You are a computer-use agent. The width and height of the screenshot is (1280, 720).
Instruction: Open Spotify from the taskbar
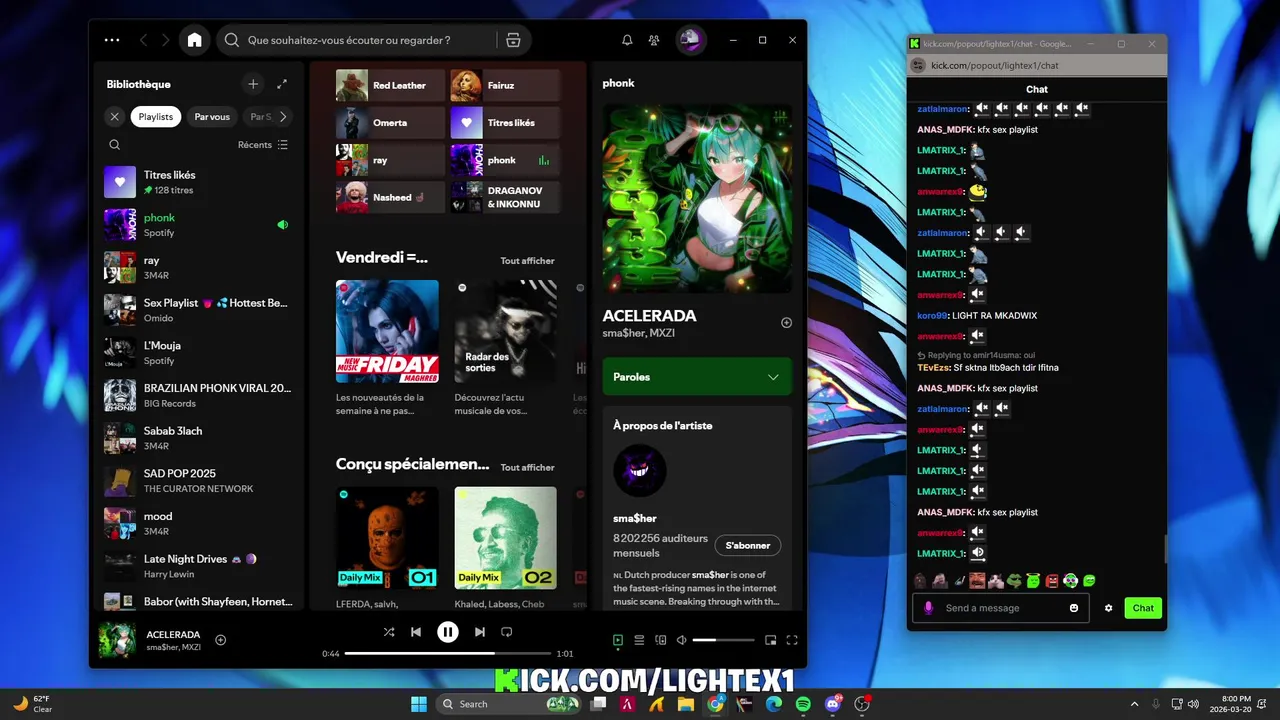[803, 704]
